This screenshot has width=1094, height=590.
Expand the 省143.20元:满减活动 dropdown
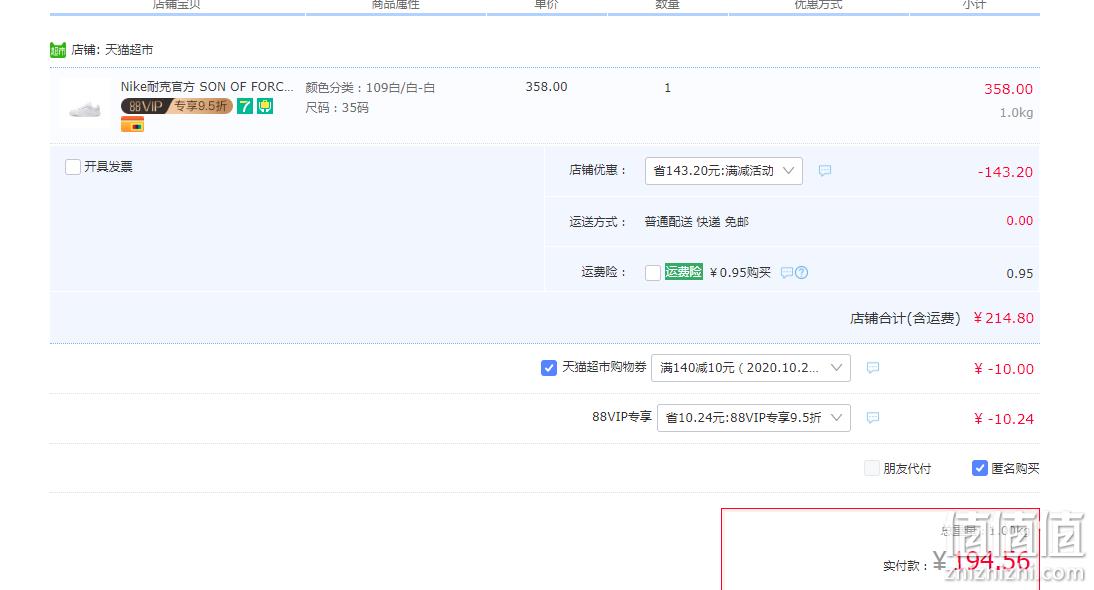[x=724, y=171]
